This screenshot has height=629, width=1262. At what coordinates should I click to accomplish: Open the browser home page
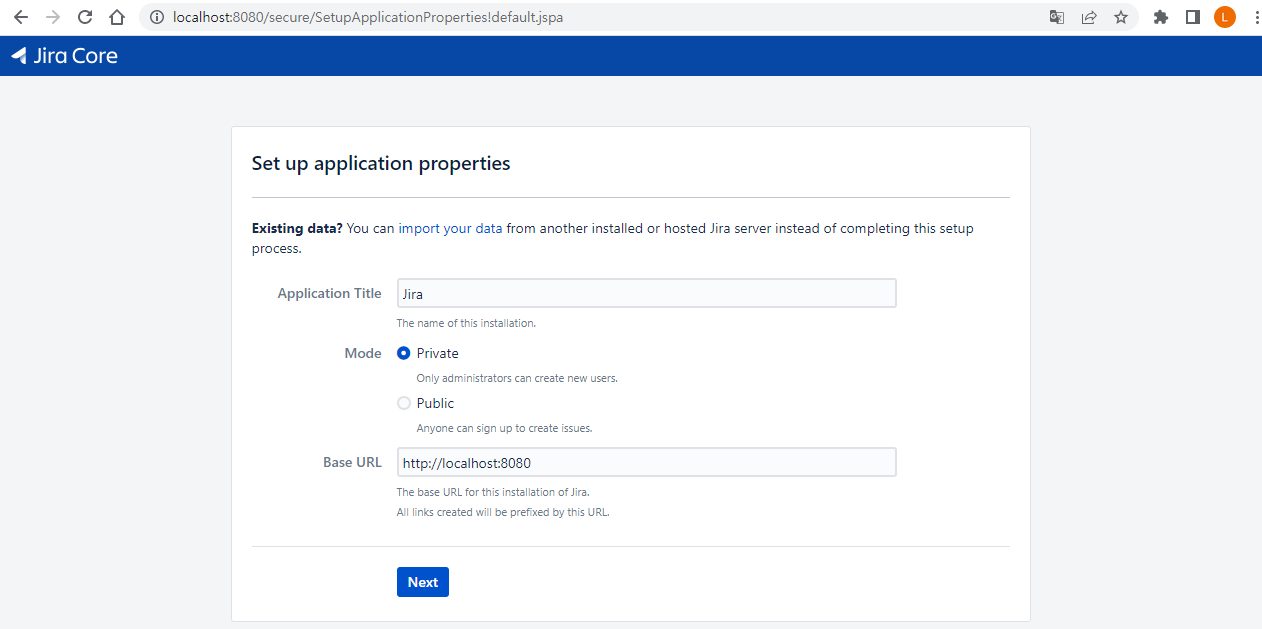click(117, 17)
